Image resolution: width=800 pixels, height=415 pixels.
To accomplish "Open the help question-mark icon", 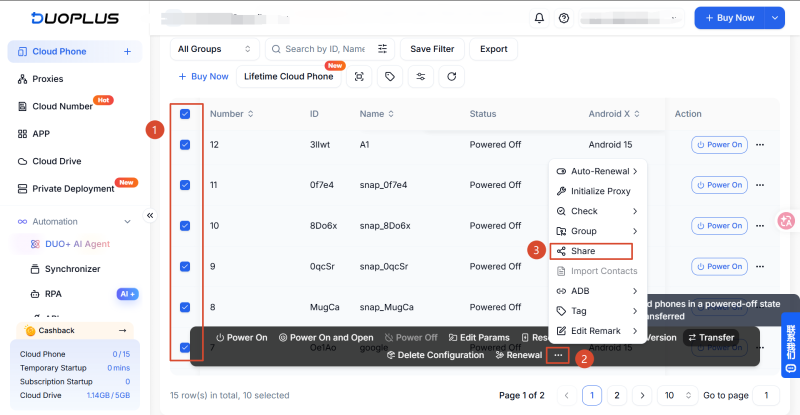I will 564,18.
